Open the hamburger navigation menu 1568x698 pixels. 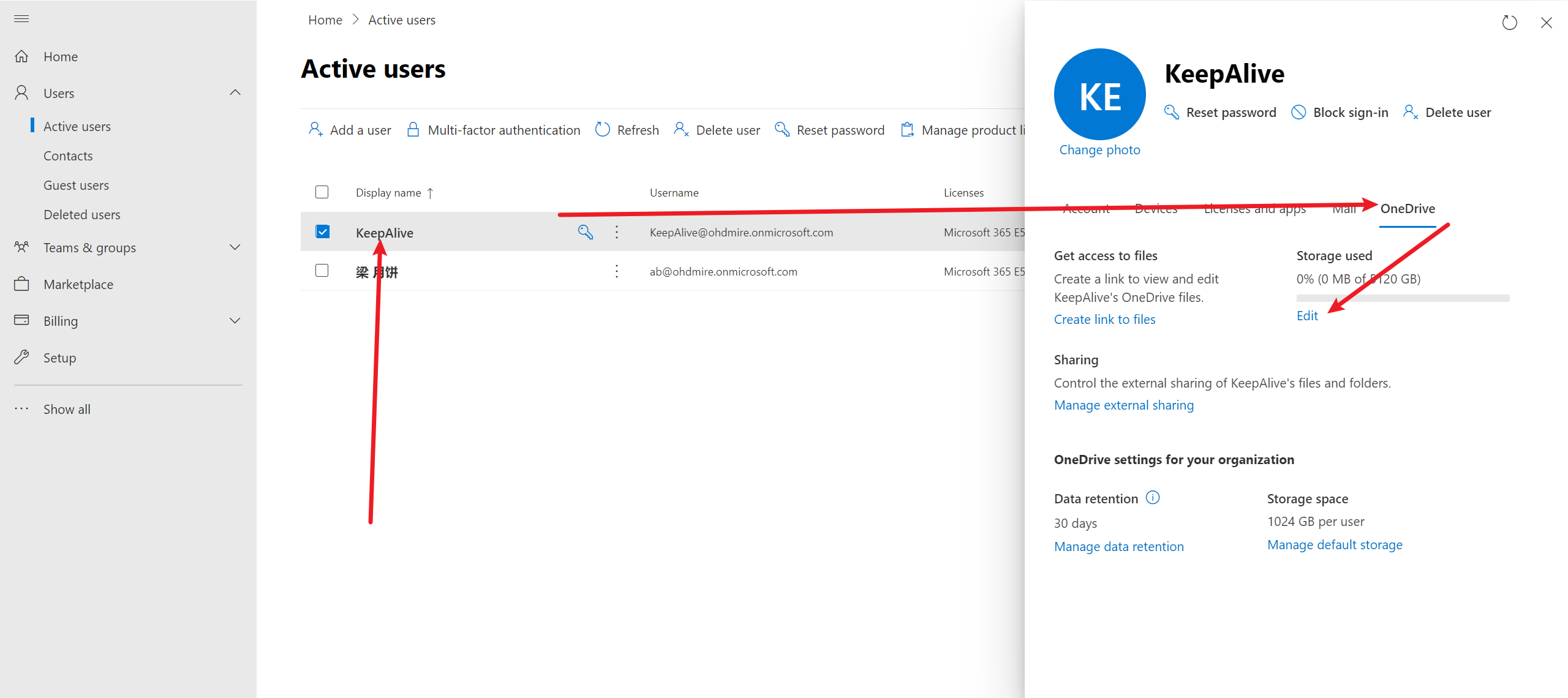click(21, 19)
